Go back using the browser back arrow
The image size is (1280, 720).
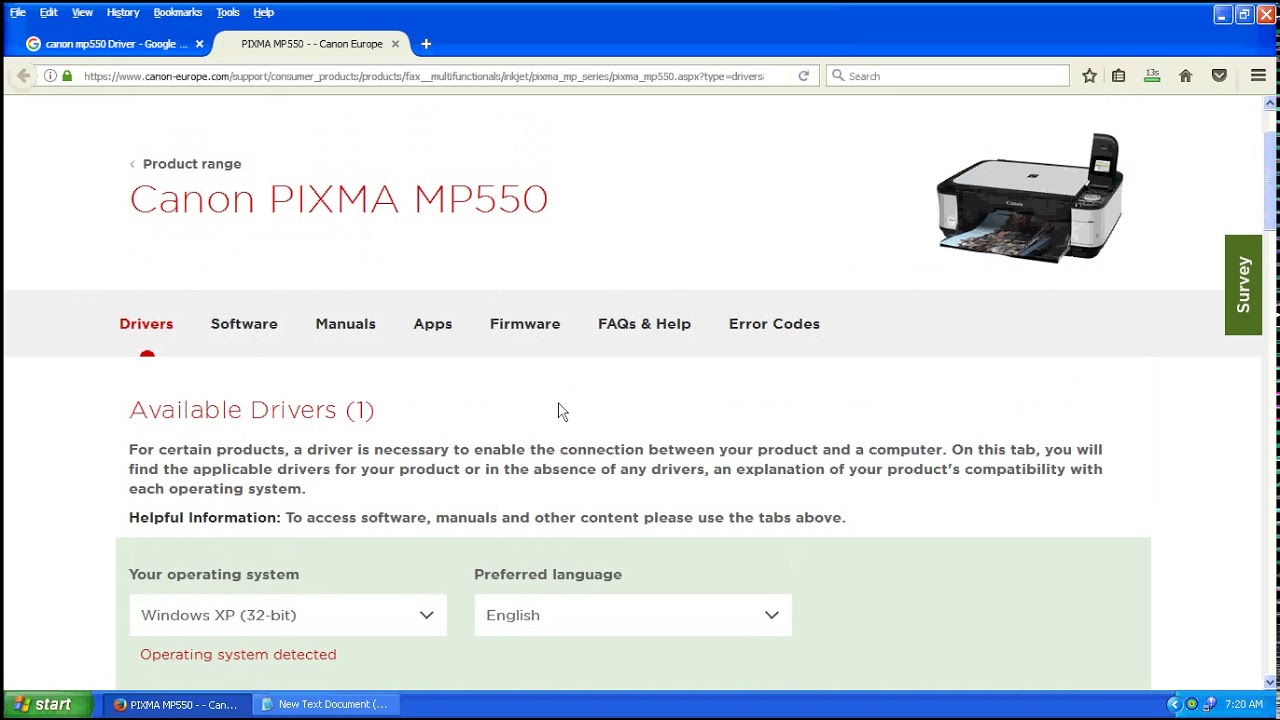click(x=22, y=76)
